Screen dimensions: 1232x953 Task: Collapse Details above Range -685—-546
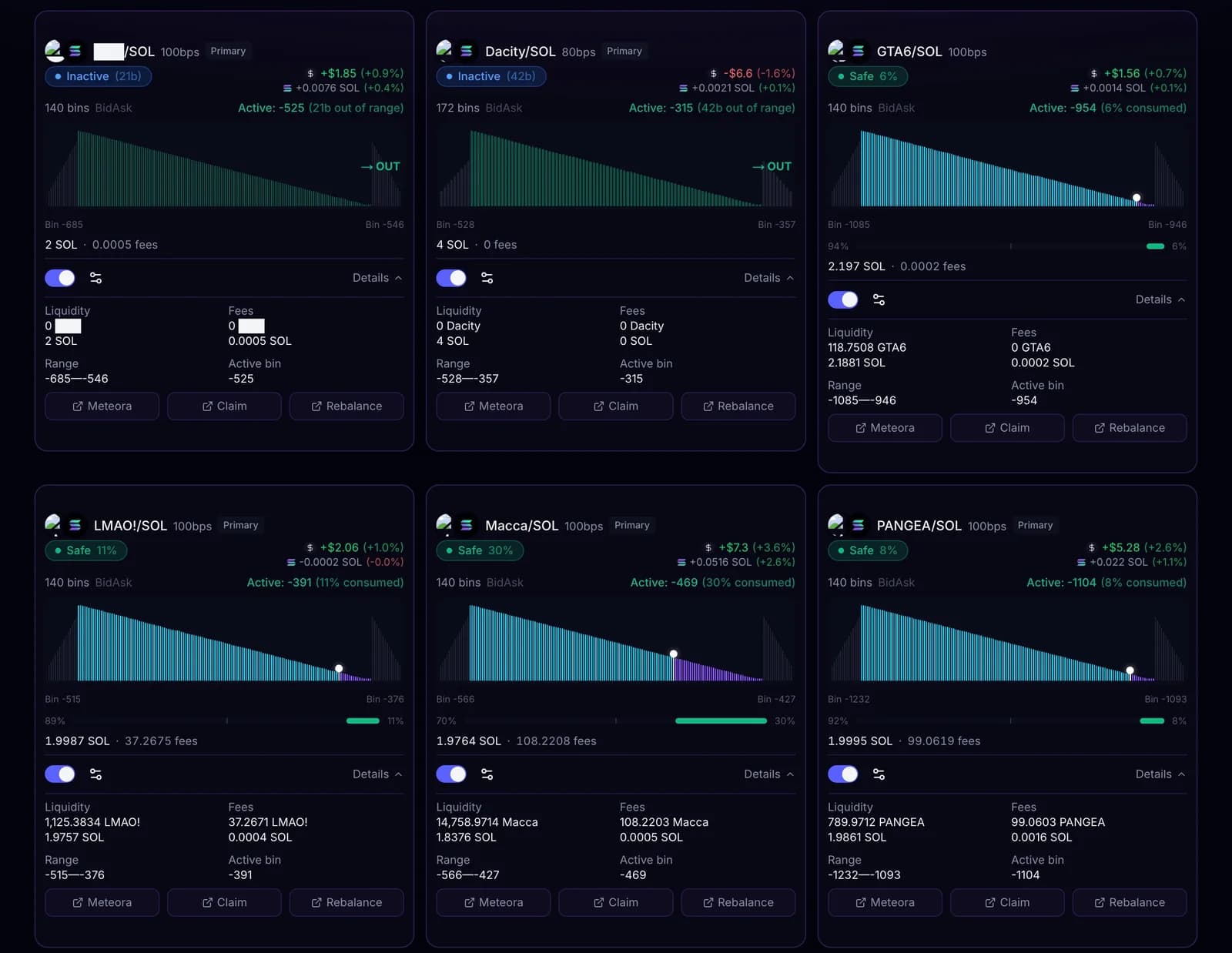point(377,278)
